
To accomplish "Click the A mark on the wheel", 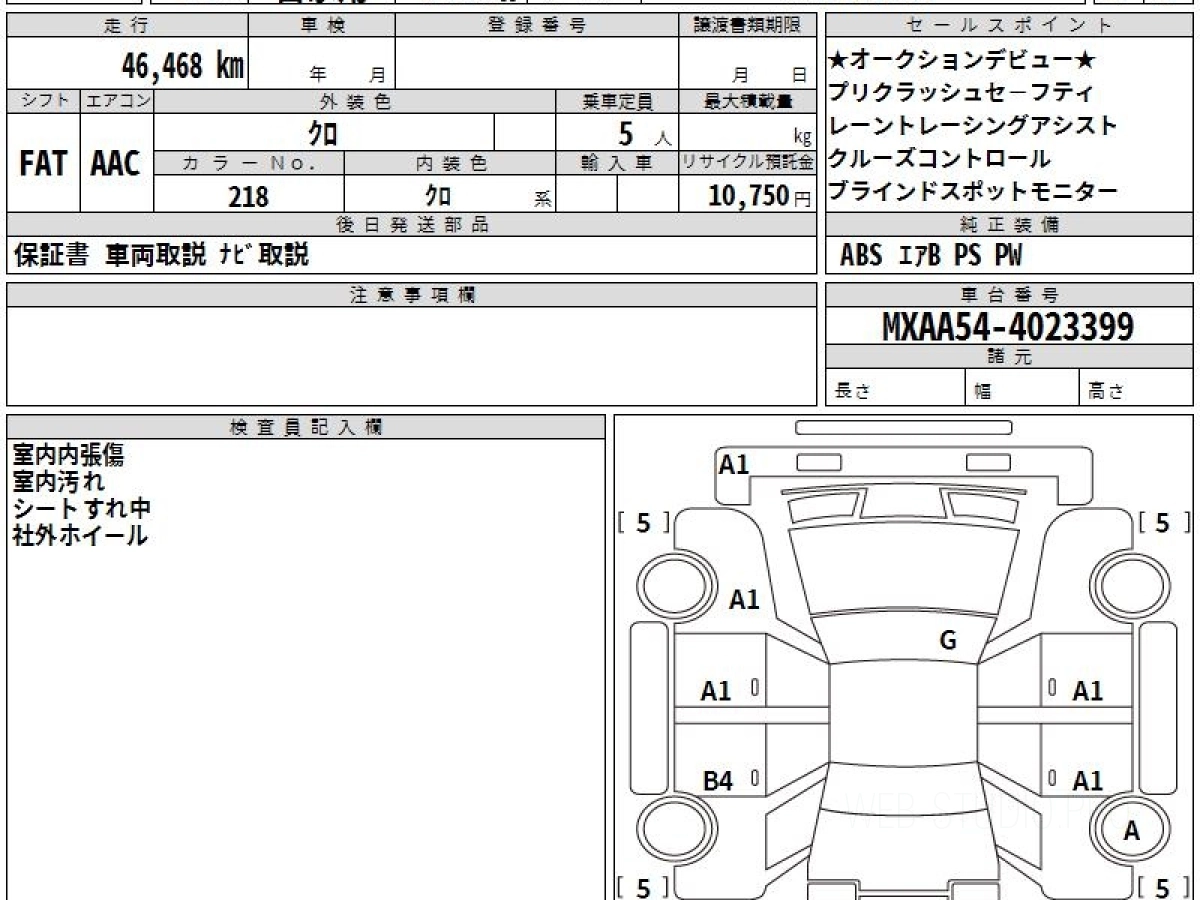I will pyautogui.click(x=1132, y=830).
